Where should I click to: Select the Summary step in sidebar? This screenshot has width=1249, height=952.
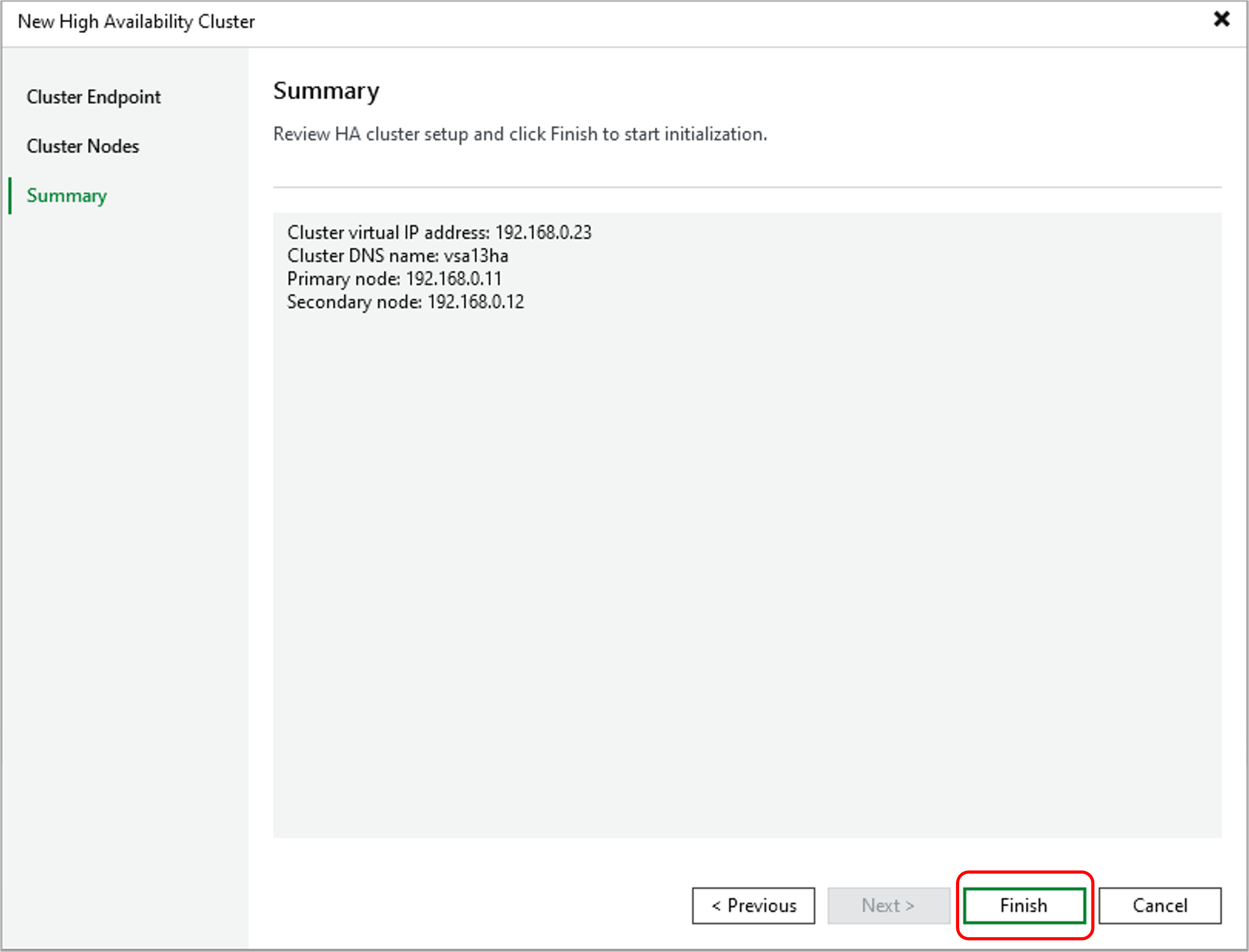coord(67,195)
